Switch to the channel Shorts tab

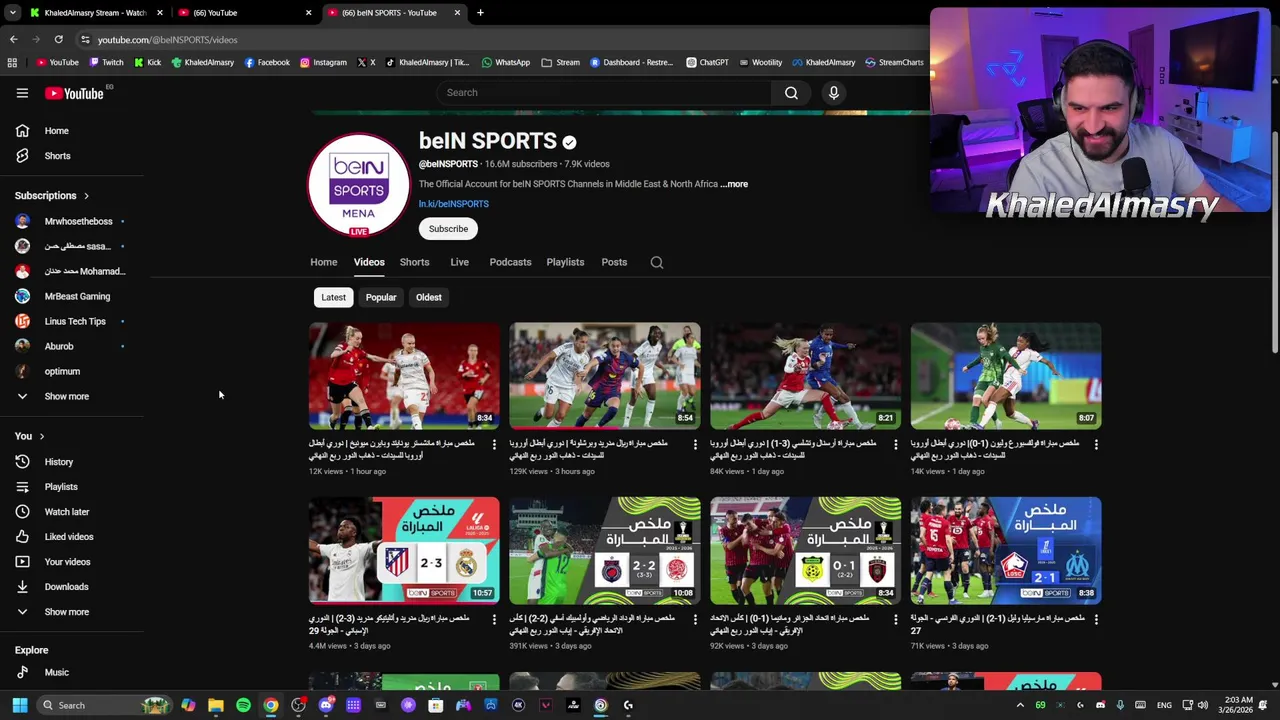[414, 262]
